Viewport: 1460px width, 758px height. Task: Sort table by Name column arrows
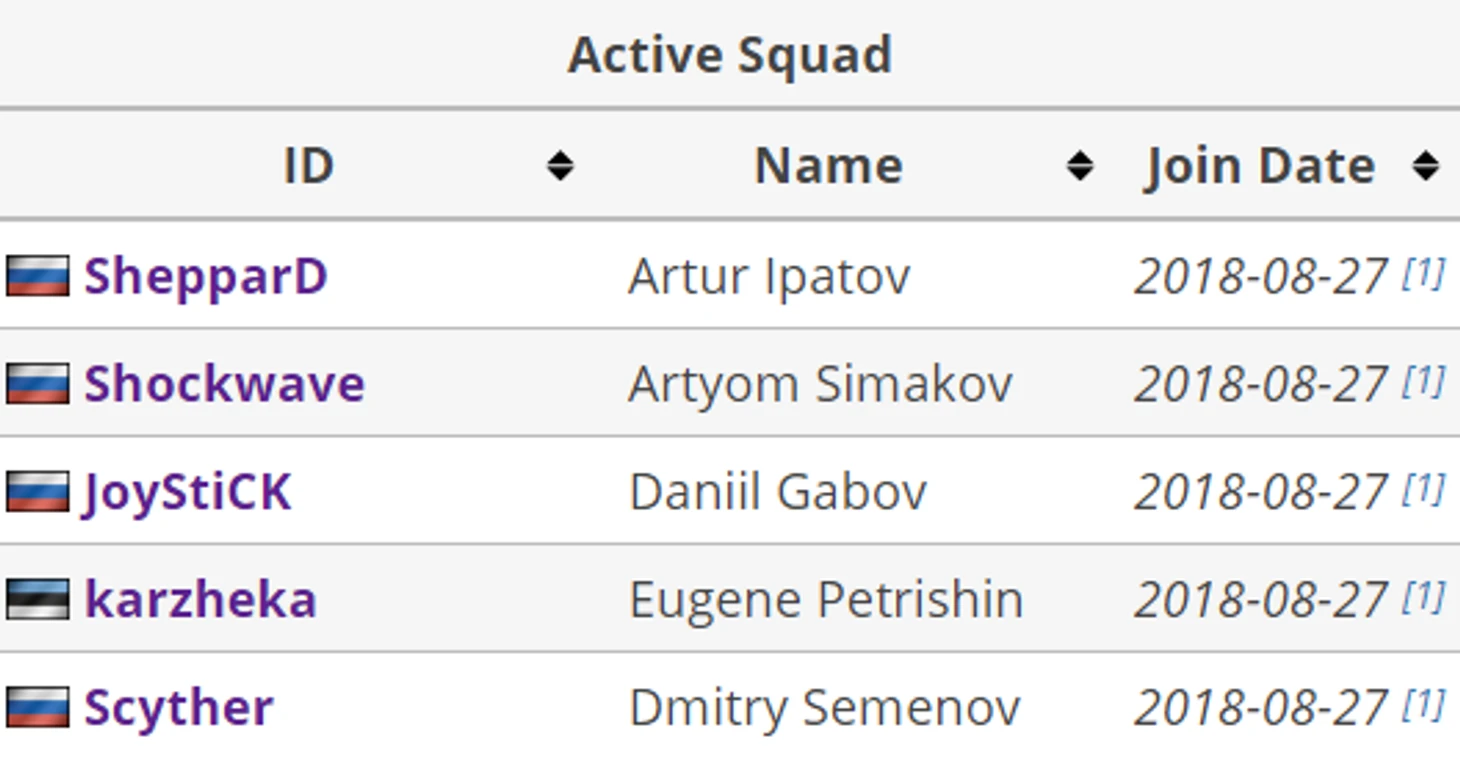tap(1080, 166)
